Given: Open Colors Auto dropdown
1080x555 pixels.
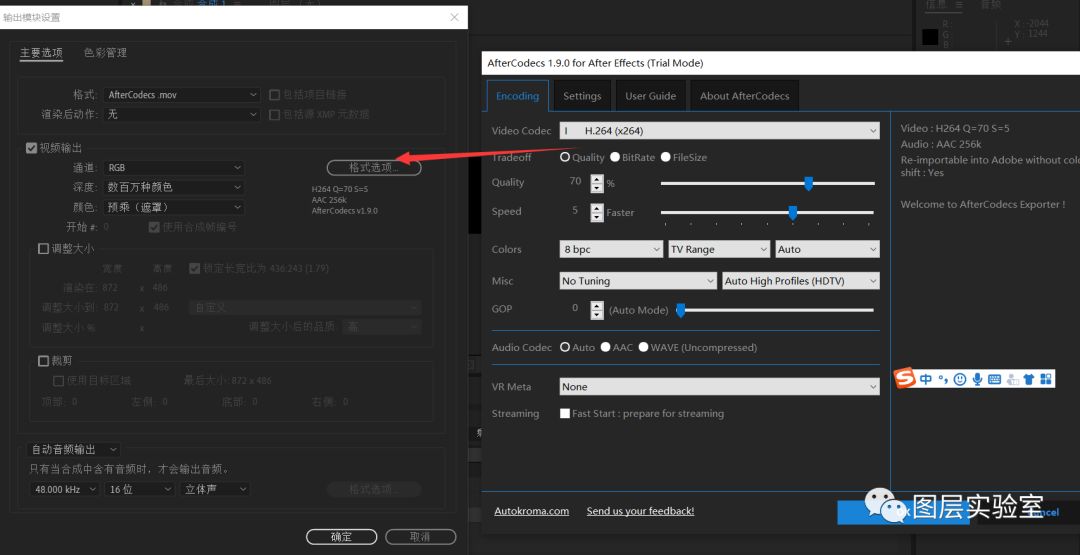Looking at the screenshot, I should pyautogui.click(x=827, y=249).
